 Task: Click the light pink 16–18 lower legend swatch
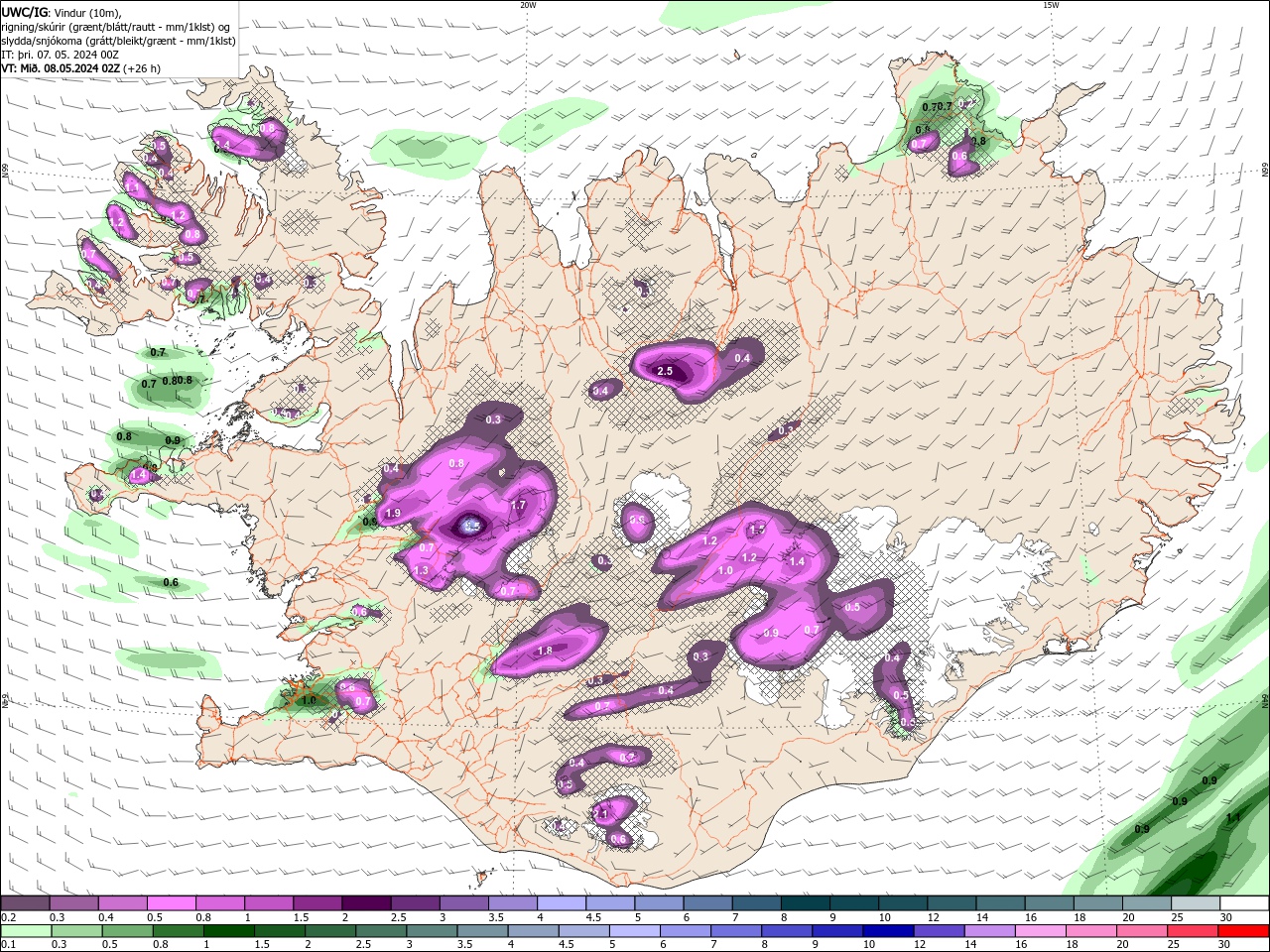[x=1041, y=931]
